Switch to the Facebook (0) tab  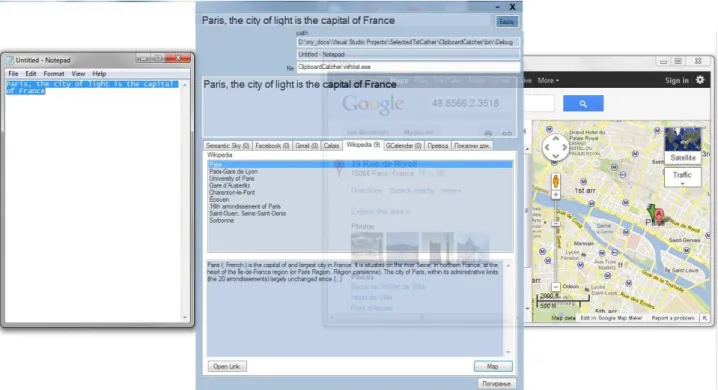272,146
